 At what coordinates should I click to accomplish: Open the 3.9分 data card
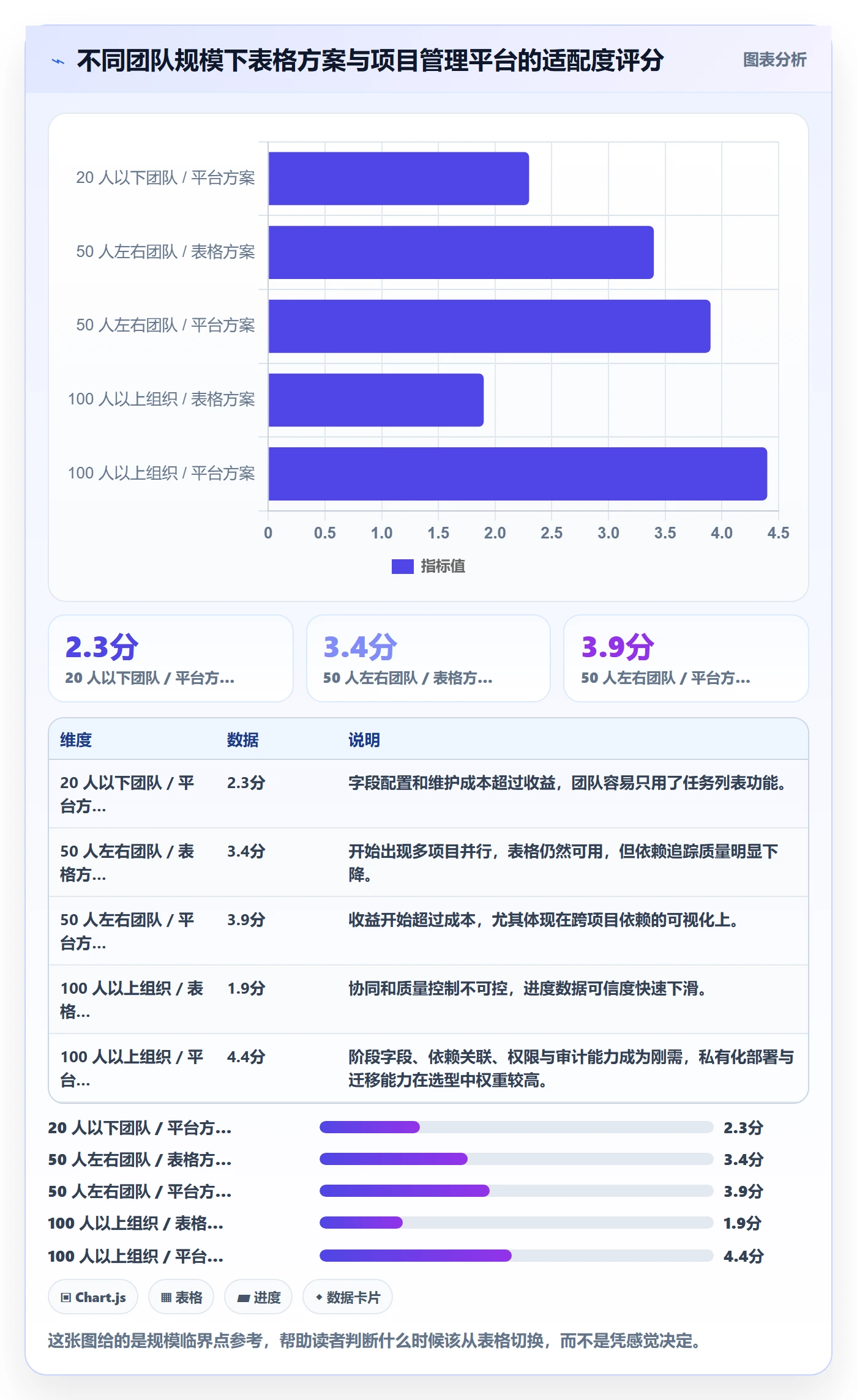coord(686,658)
